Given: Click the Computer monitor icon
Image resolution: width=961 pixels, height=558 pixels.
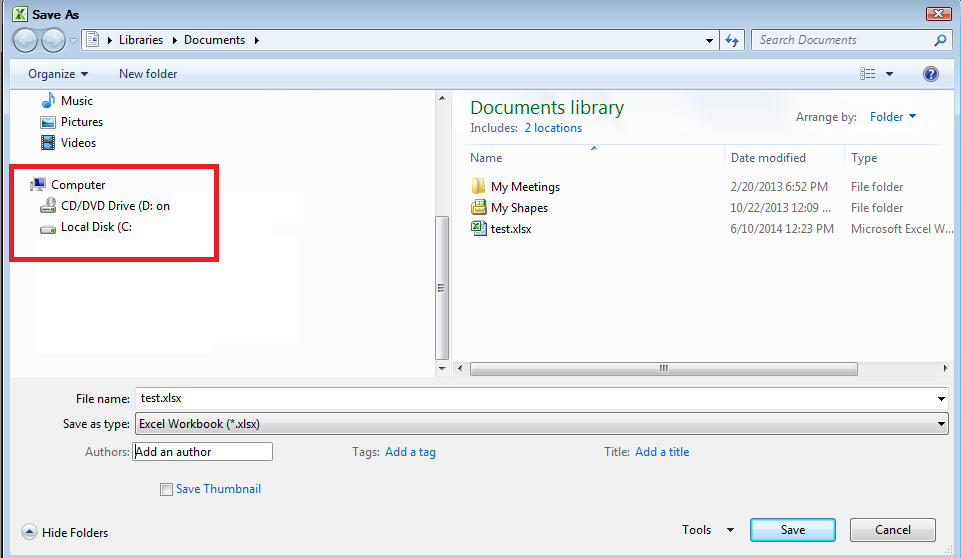Looking at the screenshot, I should [38, 184].
